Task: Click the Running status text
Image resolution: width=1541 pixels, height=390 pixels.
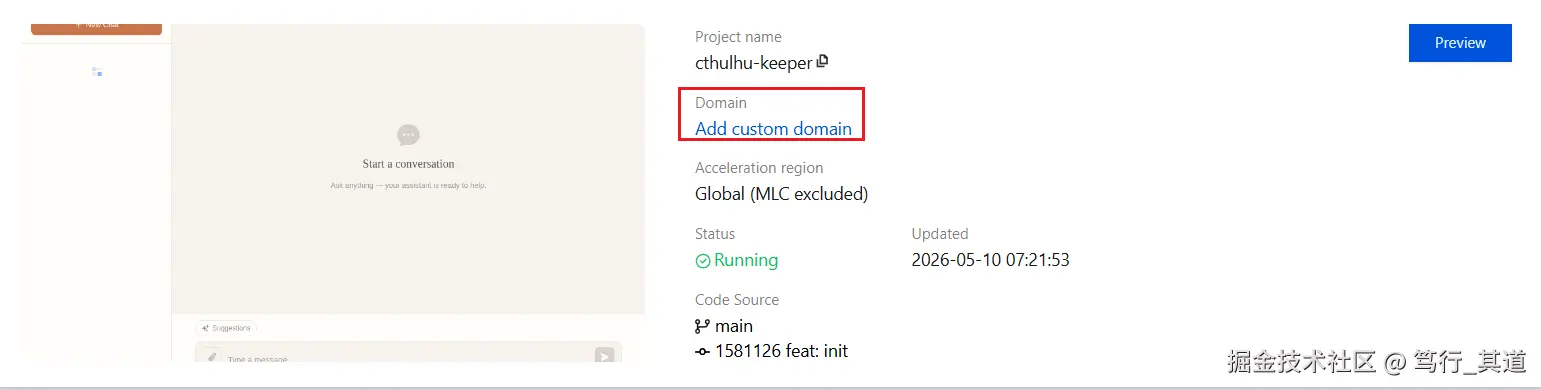Action: [x=746, y=260]
